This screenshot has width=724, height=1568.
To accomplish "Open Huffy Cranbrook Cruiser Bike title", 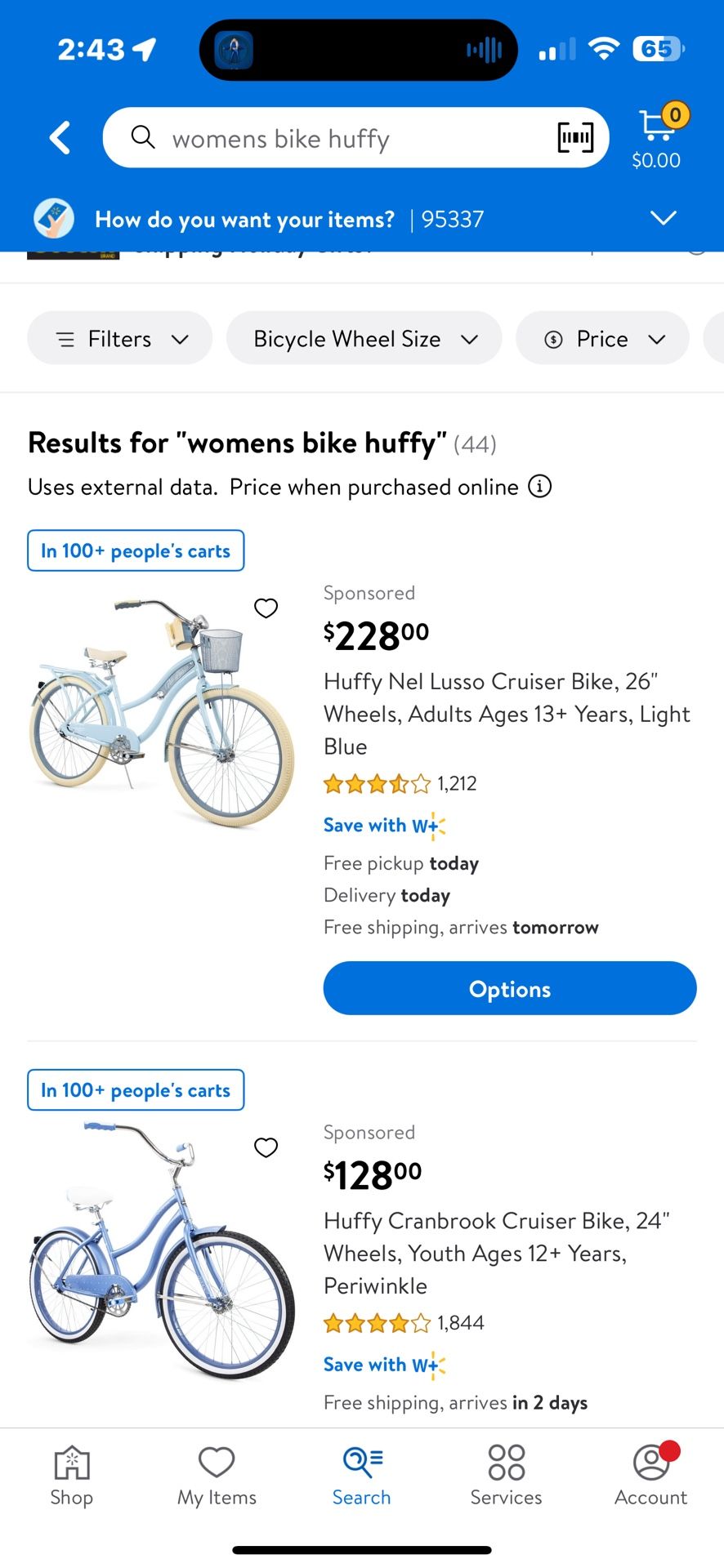I will pyautogui.click(x=496, y=1253).
